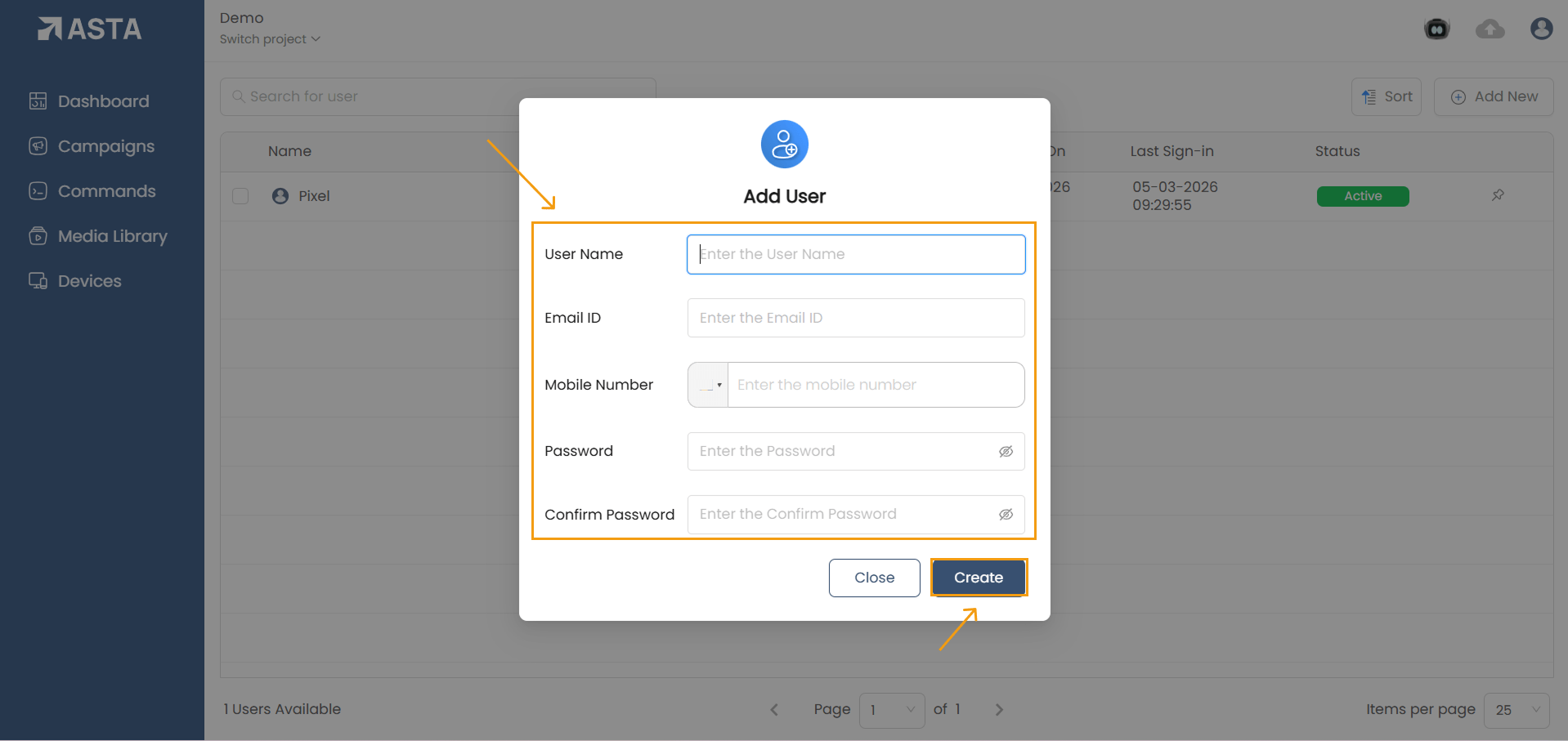Click the bot assistant icon in header
Image resolution: width=1568 pixels, height=741 pixels.
click(1436, 29)
